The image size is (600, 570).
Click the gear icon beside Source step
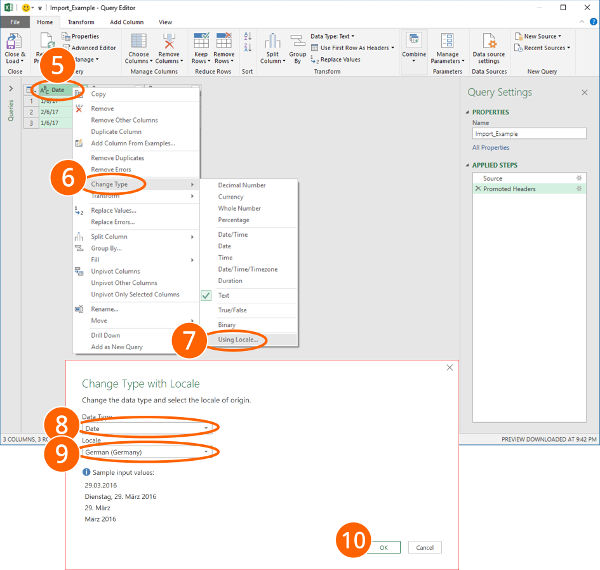pyautogui.click(x=579, y=178)
